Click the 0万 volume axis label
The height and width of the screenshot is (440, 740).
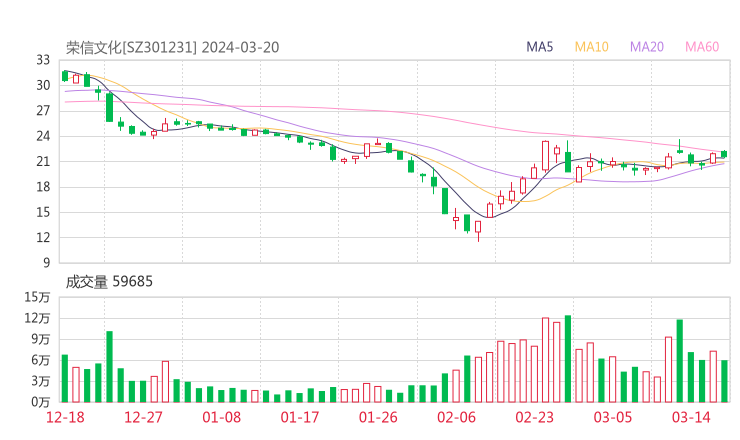(x=41, y=402)
